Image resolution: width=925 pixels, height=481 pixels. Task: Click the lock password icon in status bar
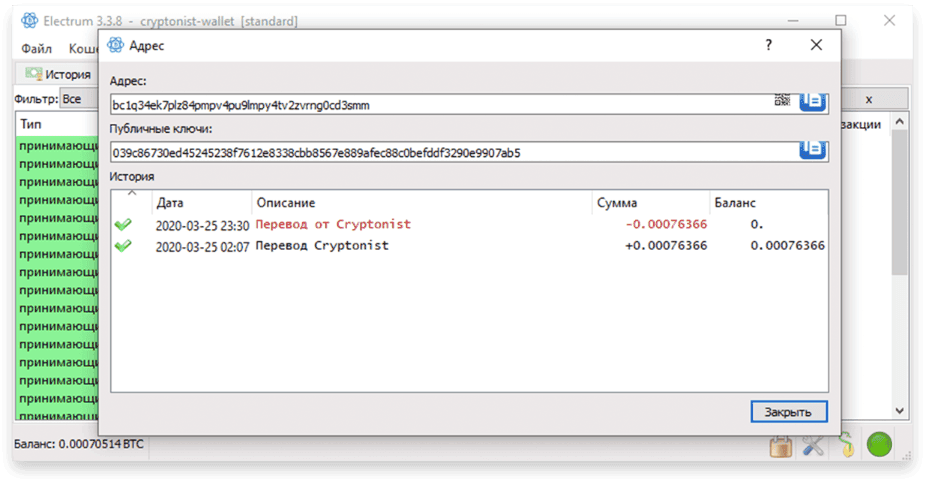pos(780,446)
